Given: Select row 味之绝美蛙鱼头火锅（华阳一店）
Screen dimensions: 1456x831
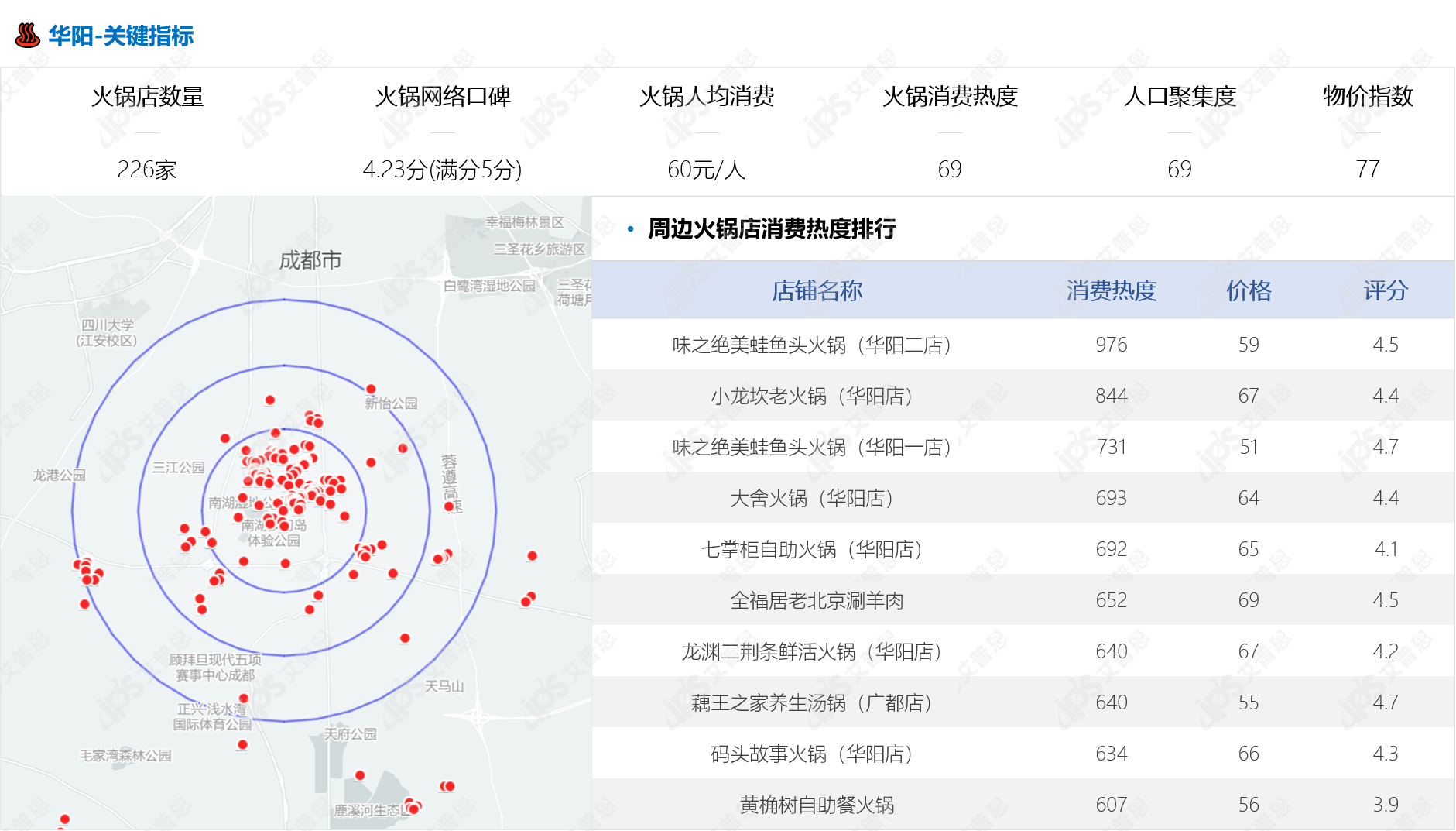Looking at the screenshot, I should pyautogui.click(x=1023, y=447).
